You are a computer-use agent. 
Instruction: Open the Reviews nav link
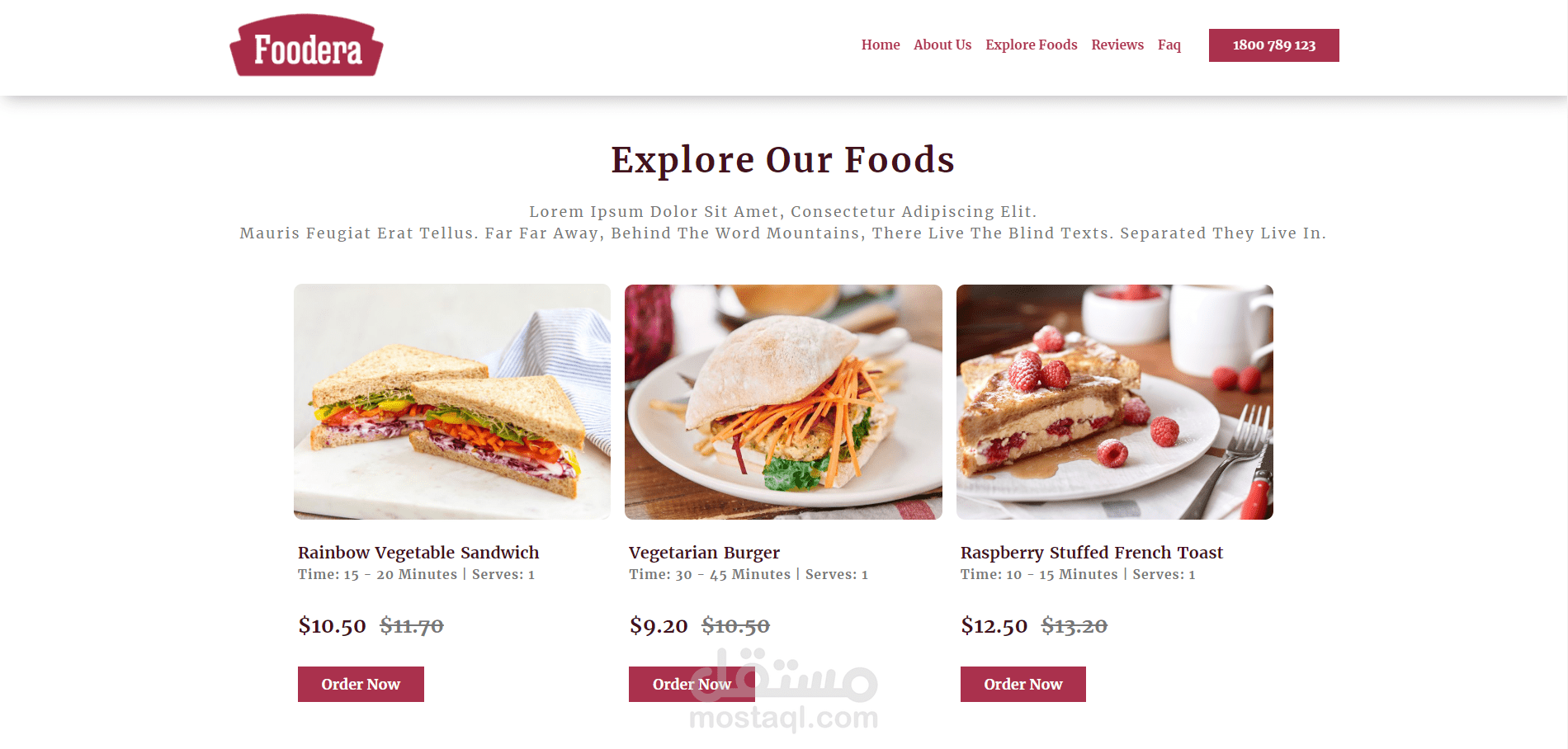point(1117,45)
